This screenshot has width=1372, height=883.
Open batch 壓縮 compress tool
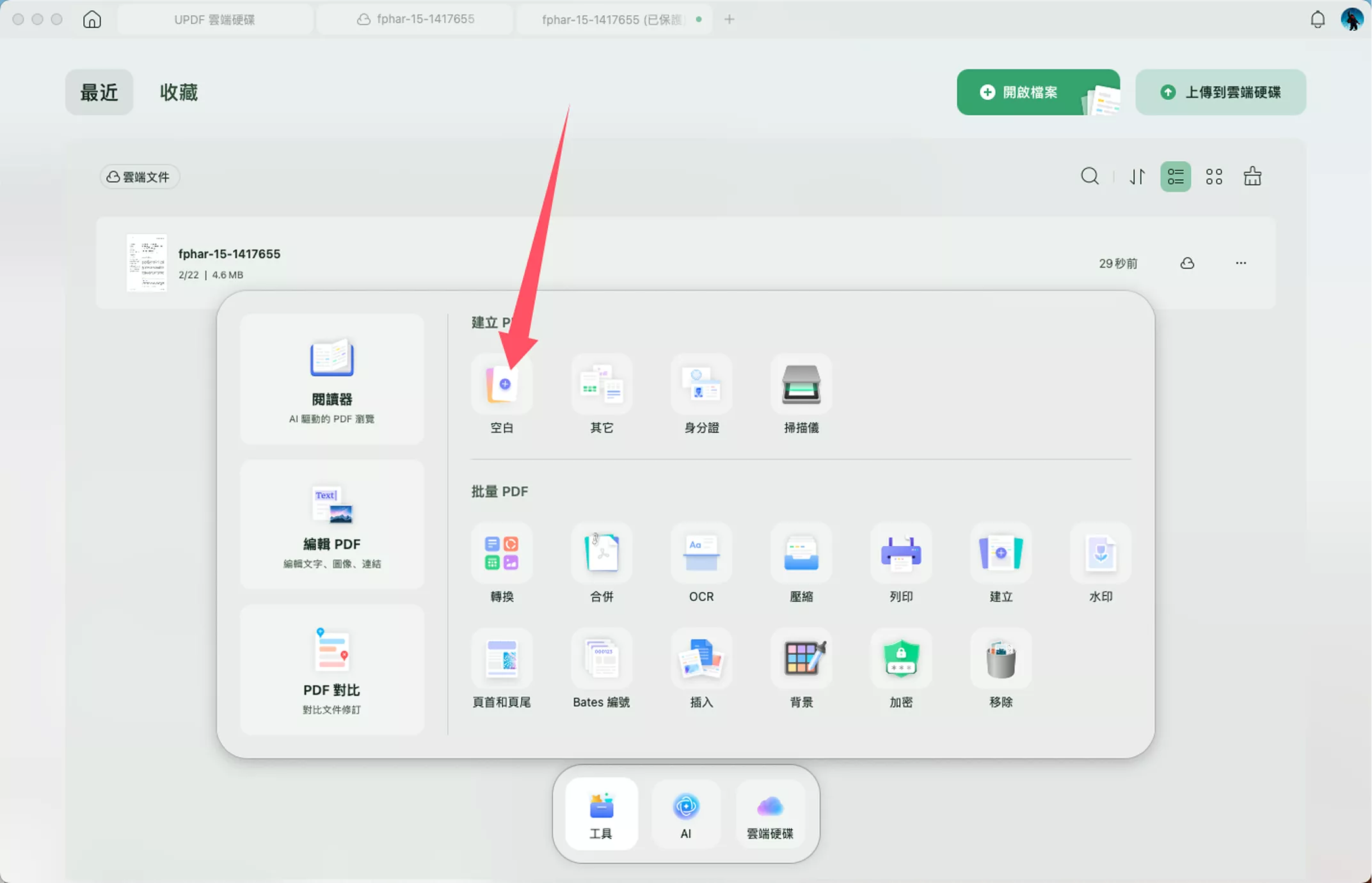point(801,553)
